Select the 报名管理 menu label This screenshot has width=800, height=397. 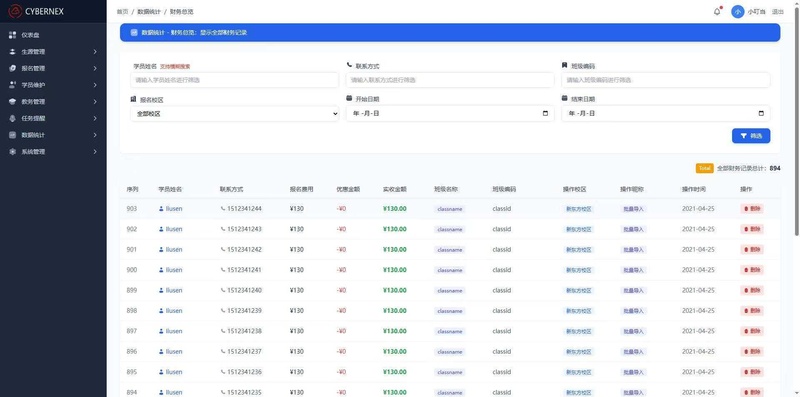tap(33, 68)
